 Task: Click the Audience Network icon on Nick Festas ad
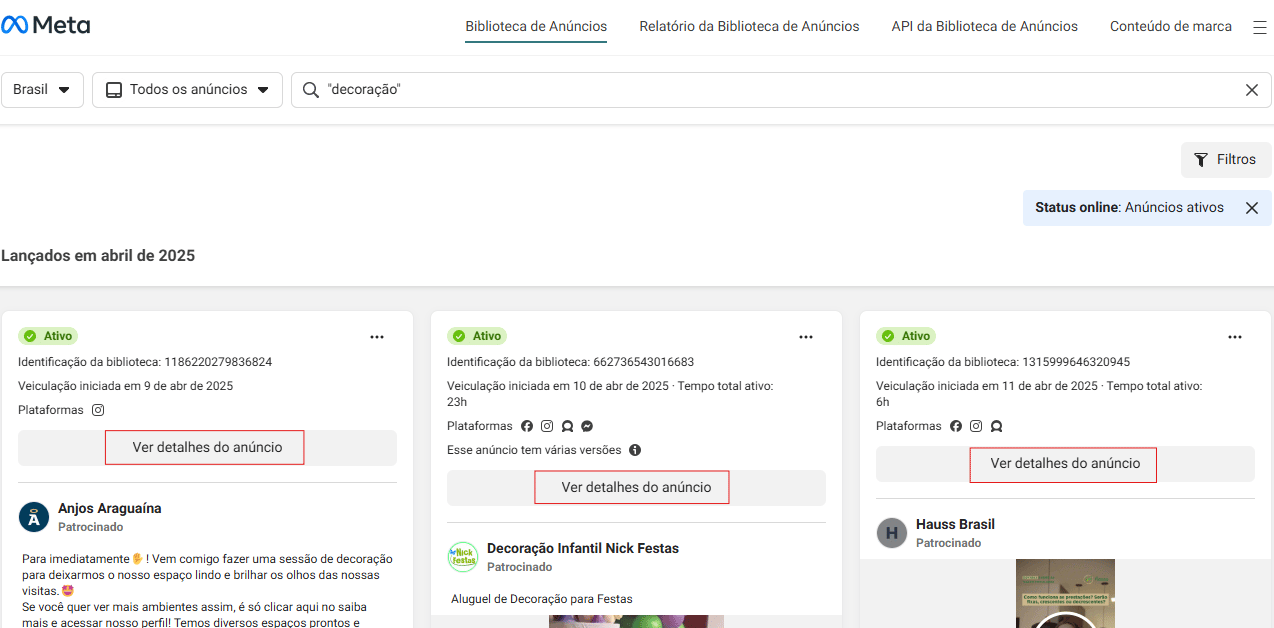pyautogui.click(x=567, y=426)
